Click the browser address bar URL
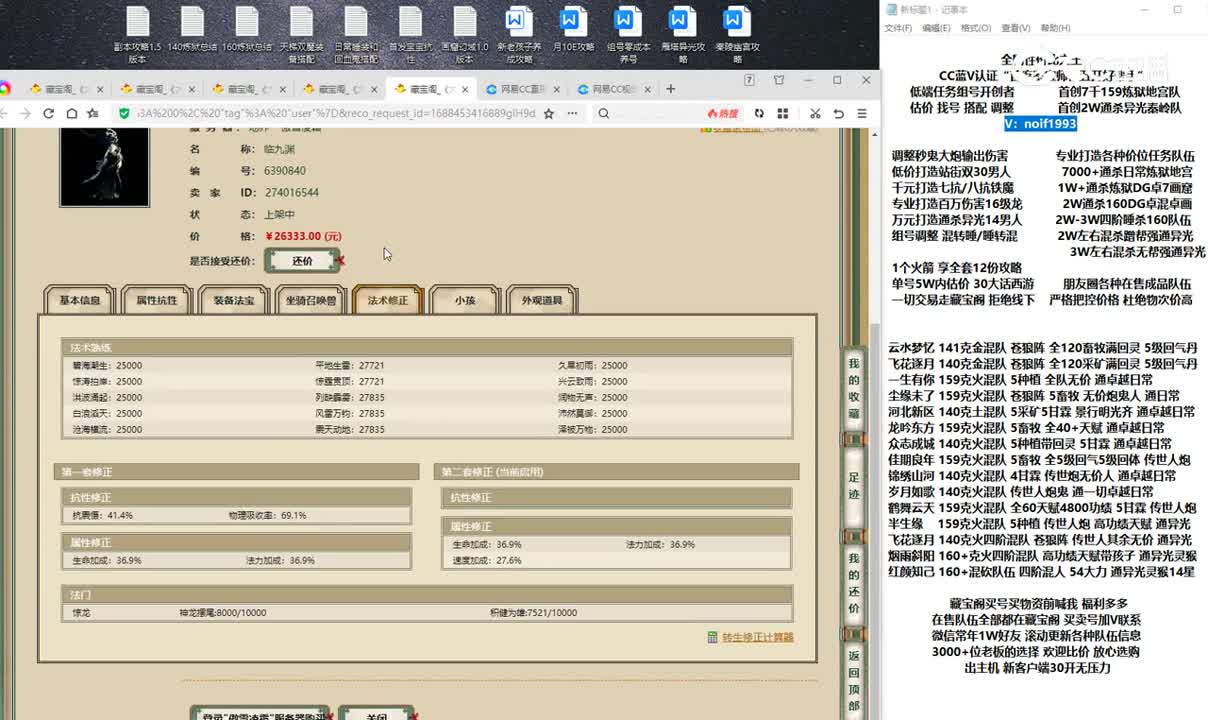The height and width of the screenshot is (720, 1208). 336,114
